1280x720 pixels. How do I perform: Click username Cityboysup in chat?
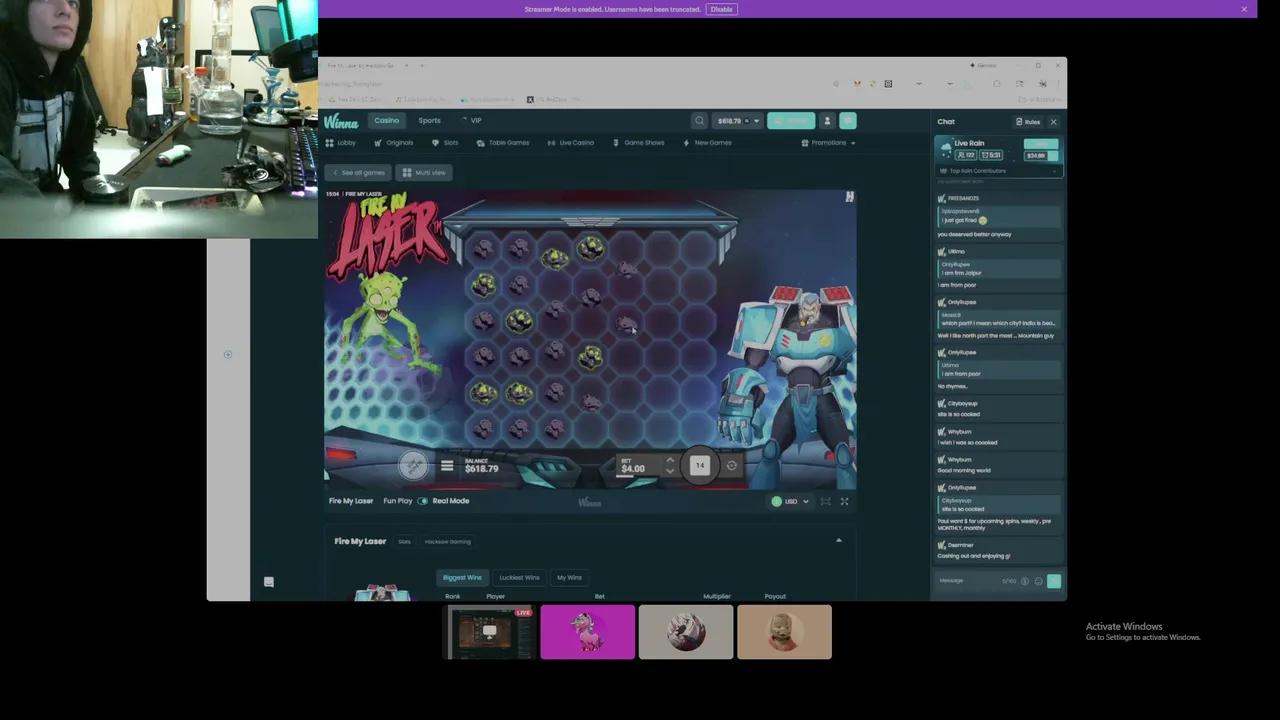962,403
